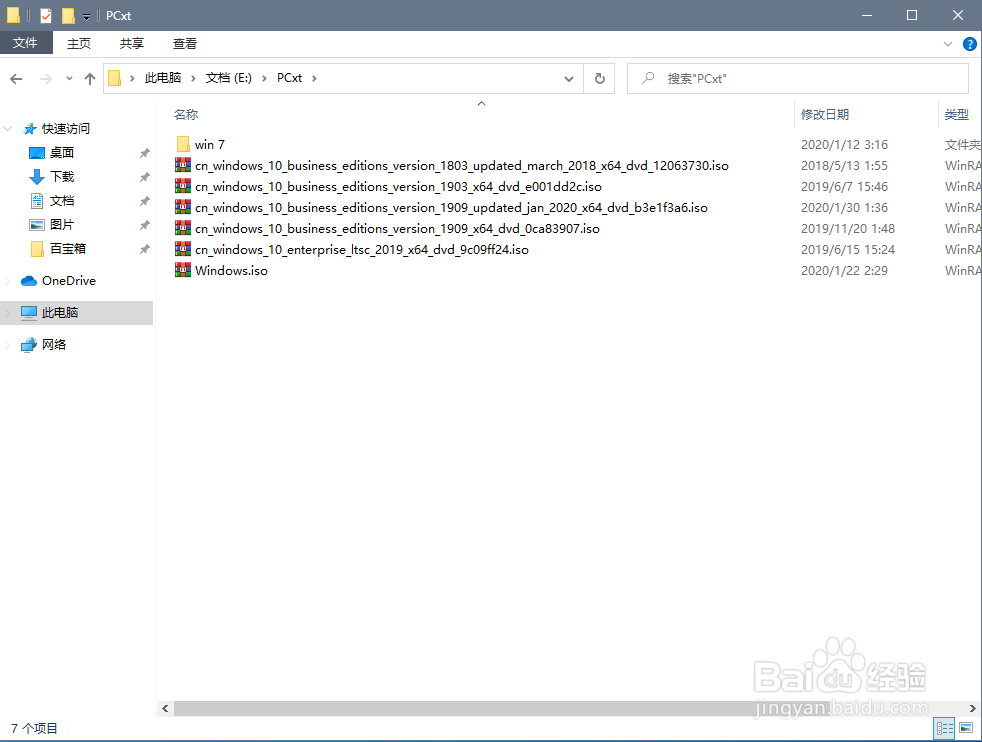Expand the 此电脑 tree node

click(x=8, y=312)
